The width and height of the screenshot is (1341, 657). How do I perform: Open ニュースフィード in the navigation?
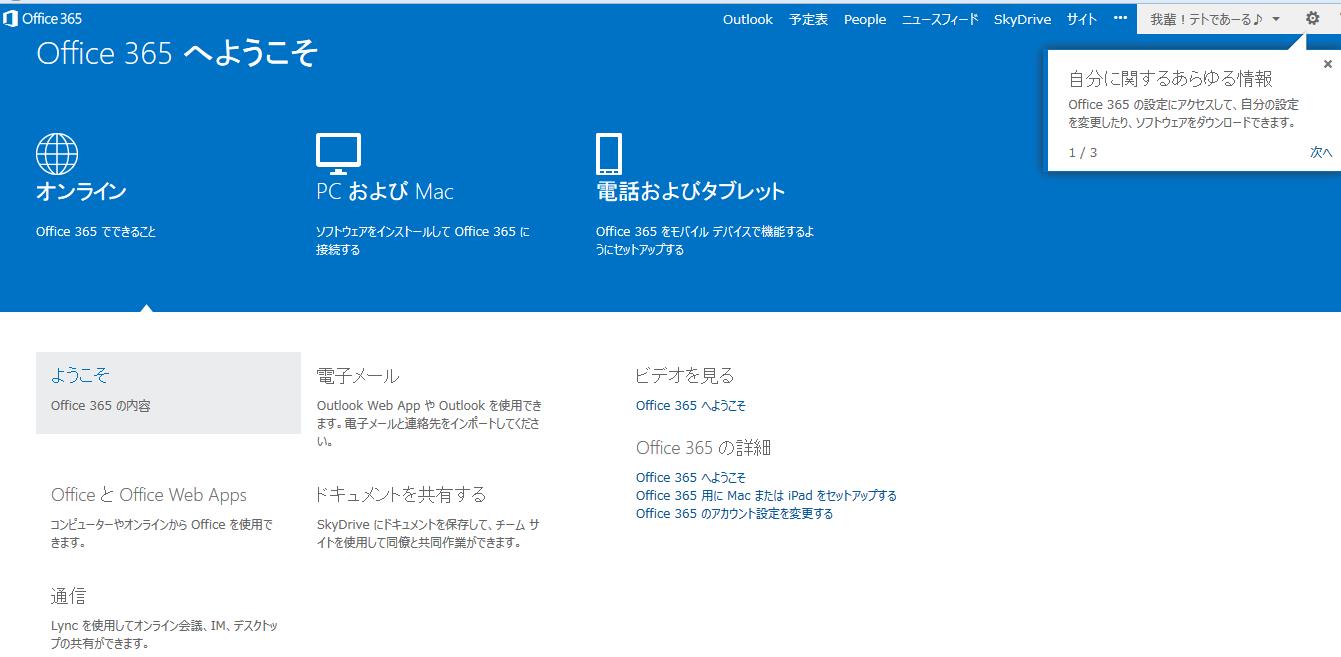[x=940, y=19]
